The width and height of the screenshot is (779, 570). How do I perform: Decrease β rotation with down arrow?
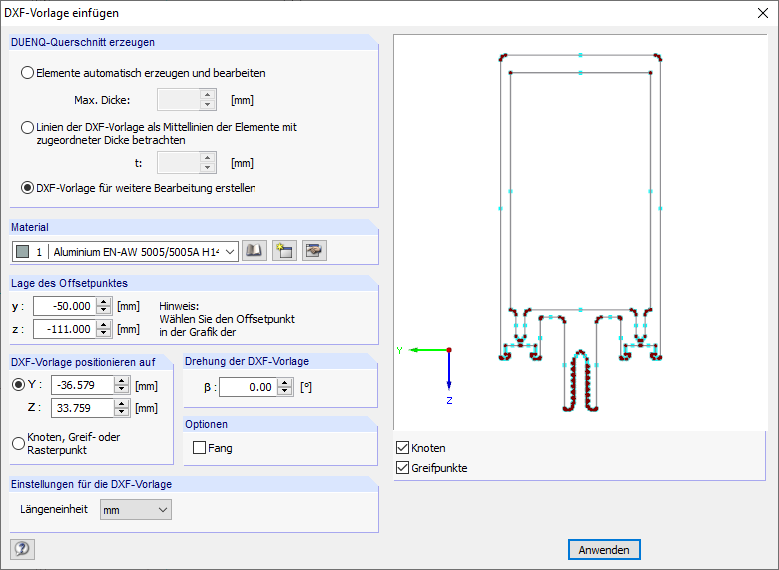pyautogui.click(x=284, y=392)
